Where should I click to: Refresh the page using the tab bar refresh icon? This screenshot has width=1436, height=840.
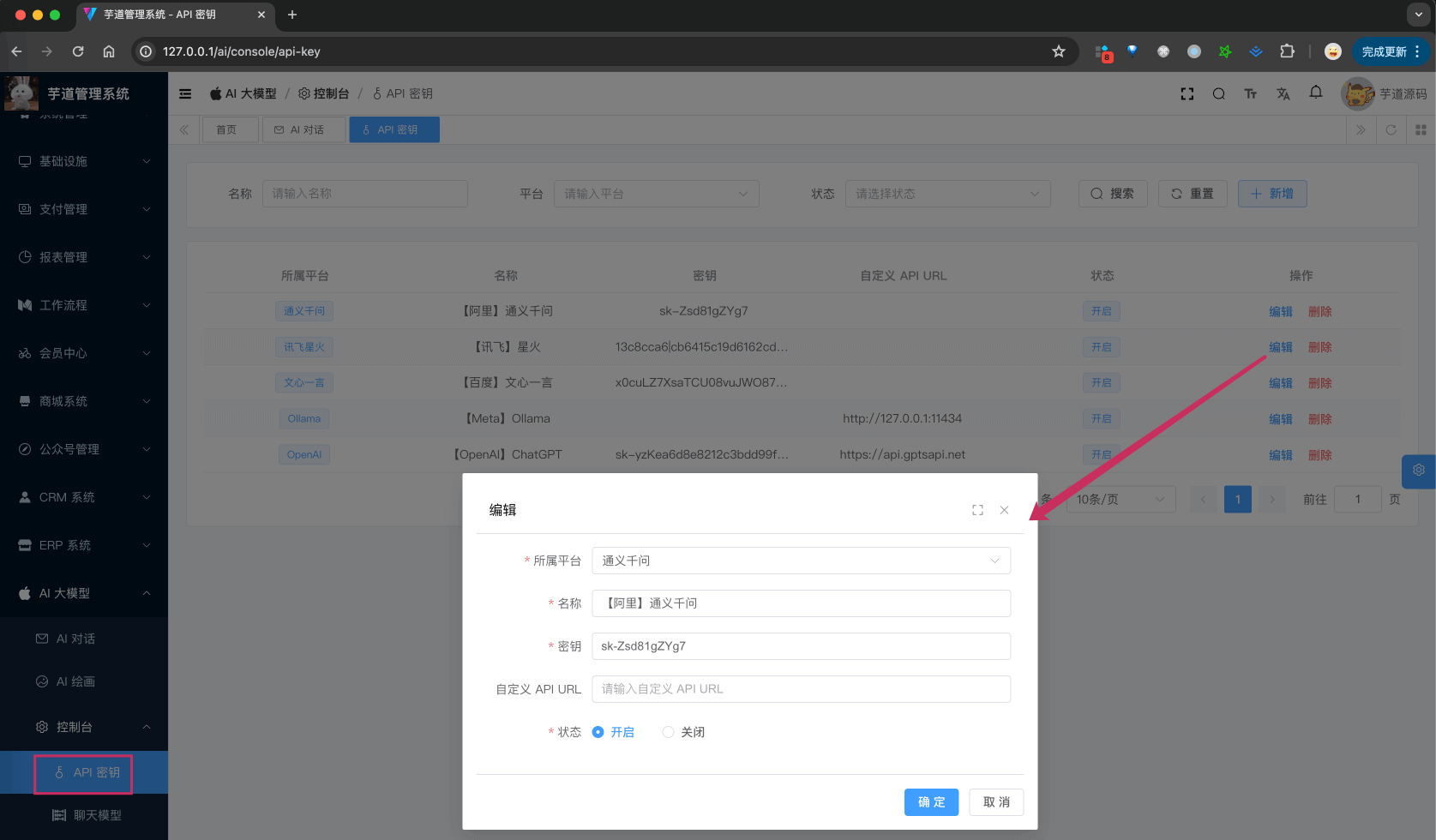1391,129
